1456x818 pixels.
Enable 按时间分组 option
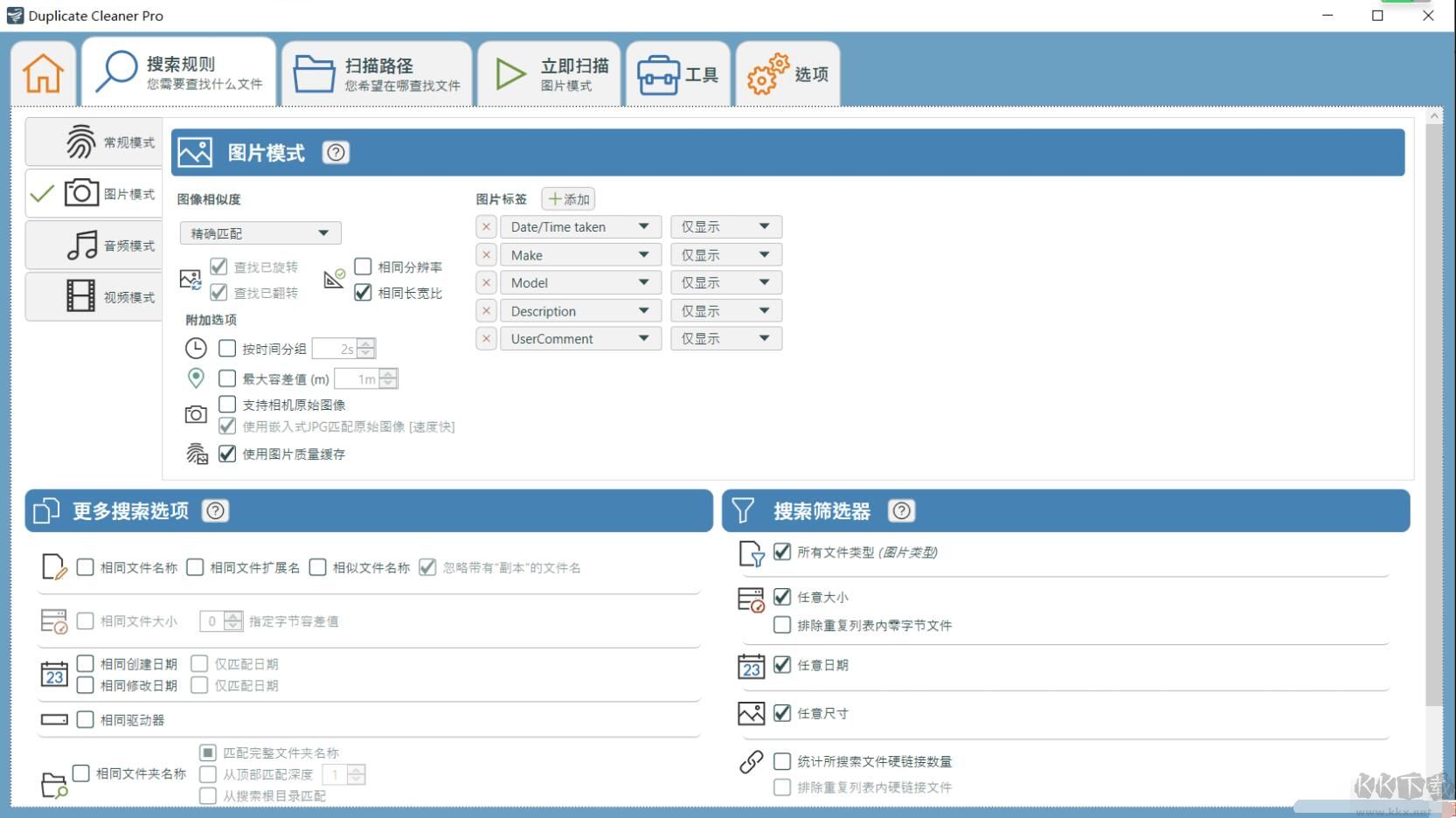tap(227, 348)
